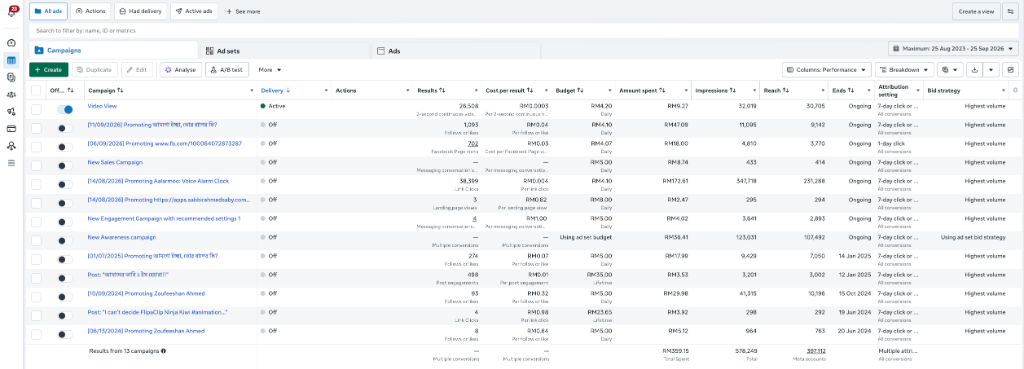Open advertising settings megaphone icon in sidebar
The height and width of the screenshot is (369, 1024).
point(11,112)
